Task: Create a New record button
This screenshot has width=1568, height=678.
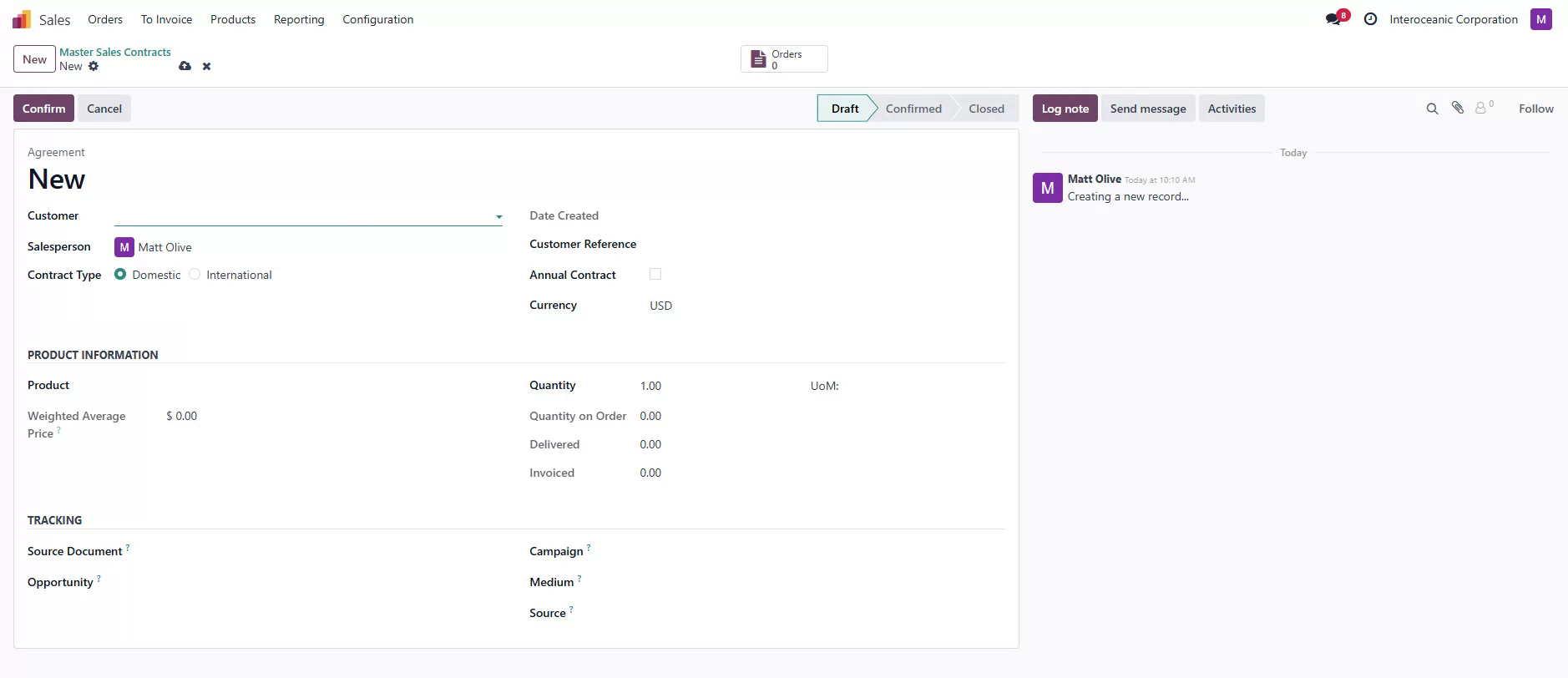Action: tap(34, 59)
